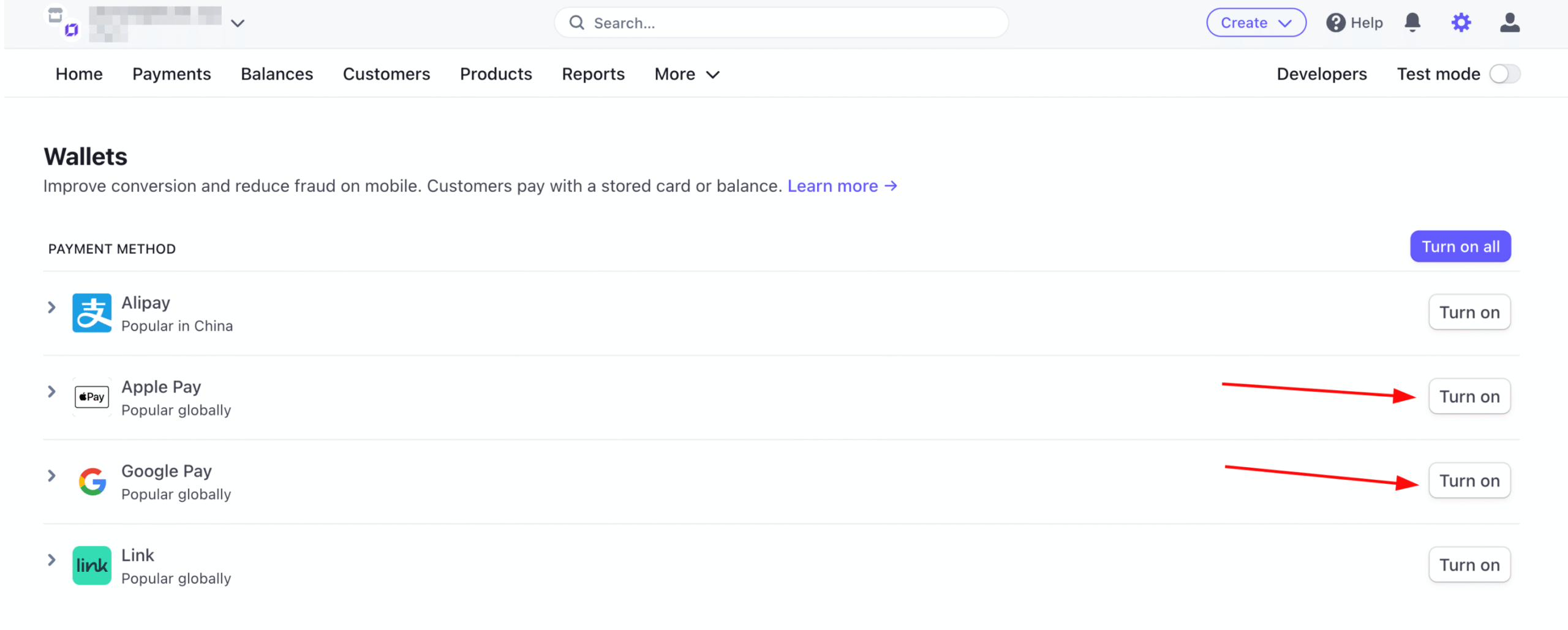Turn on Google Pay
This screenshot has height=630, width=1568.
click(1469, 481)
